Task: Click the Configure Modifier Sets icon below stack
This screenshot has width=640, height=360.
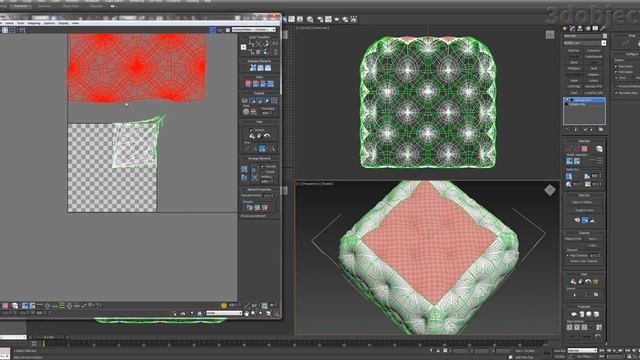Action: [x=601, y=129]
